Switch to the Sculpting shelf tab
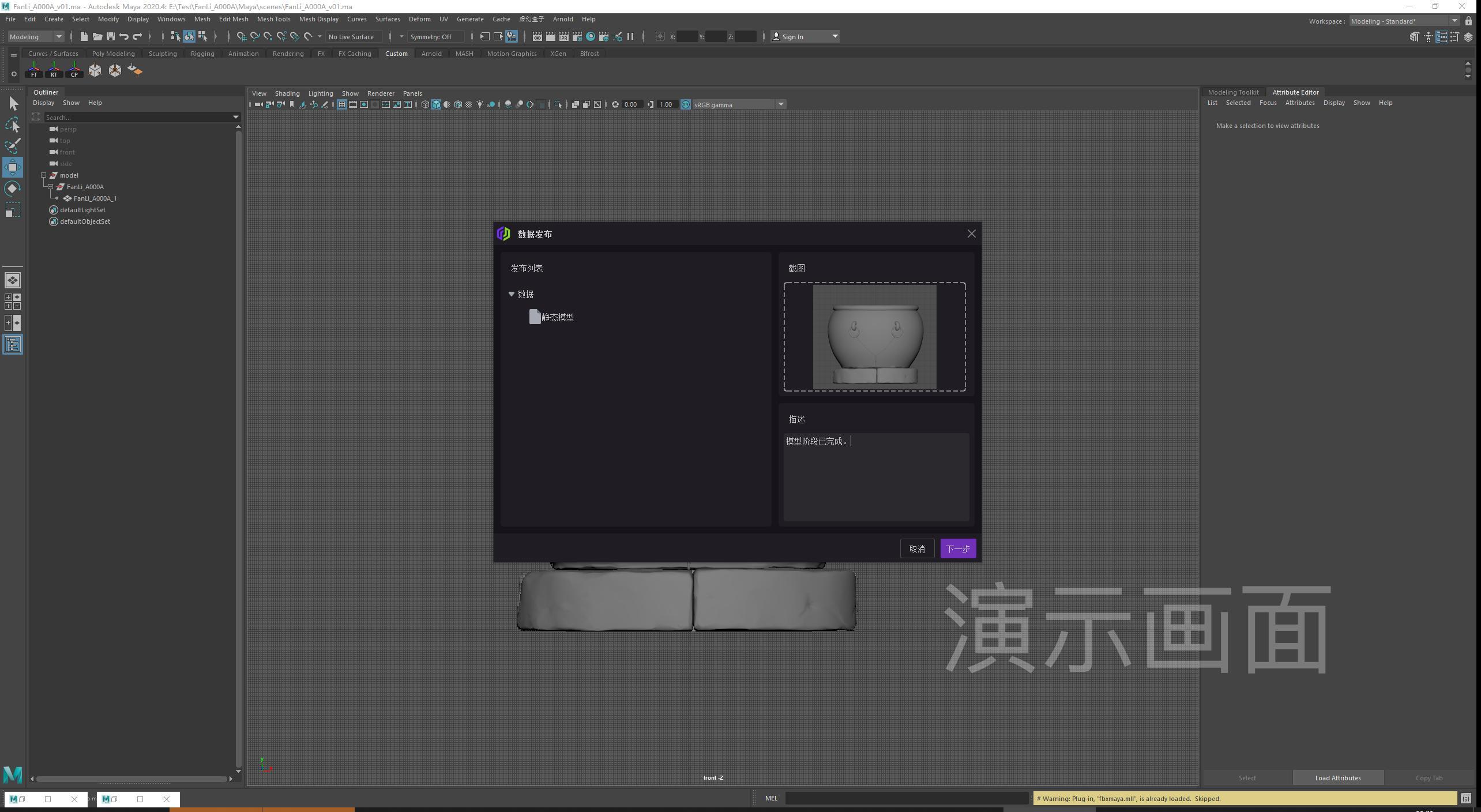Viewport: 1481px width, 812px height. 163,54
